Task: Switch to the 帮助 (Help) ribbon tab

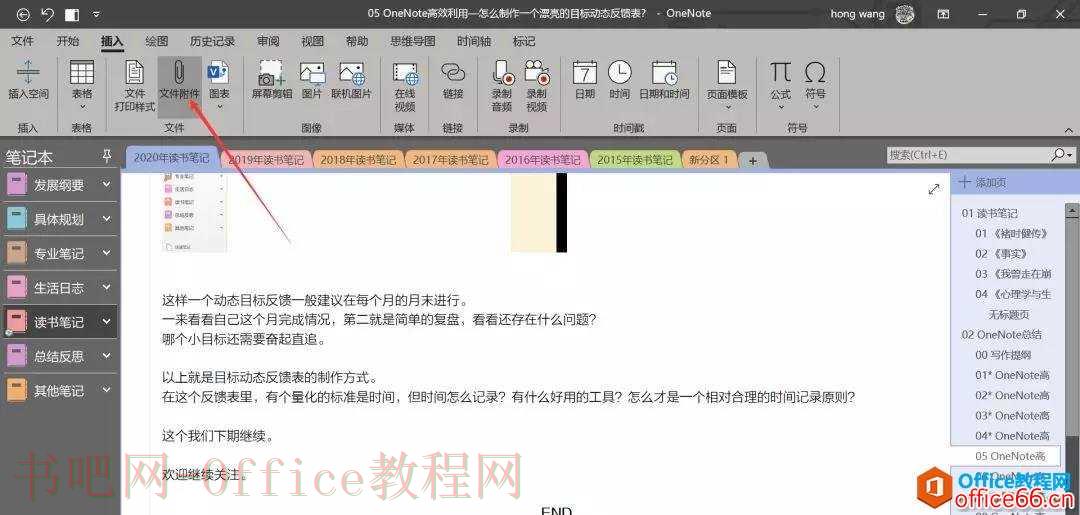Action: coord(357,41)
